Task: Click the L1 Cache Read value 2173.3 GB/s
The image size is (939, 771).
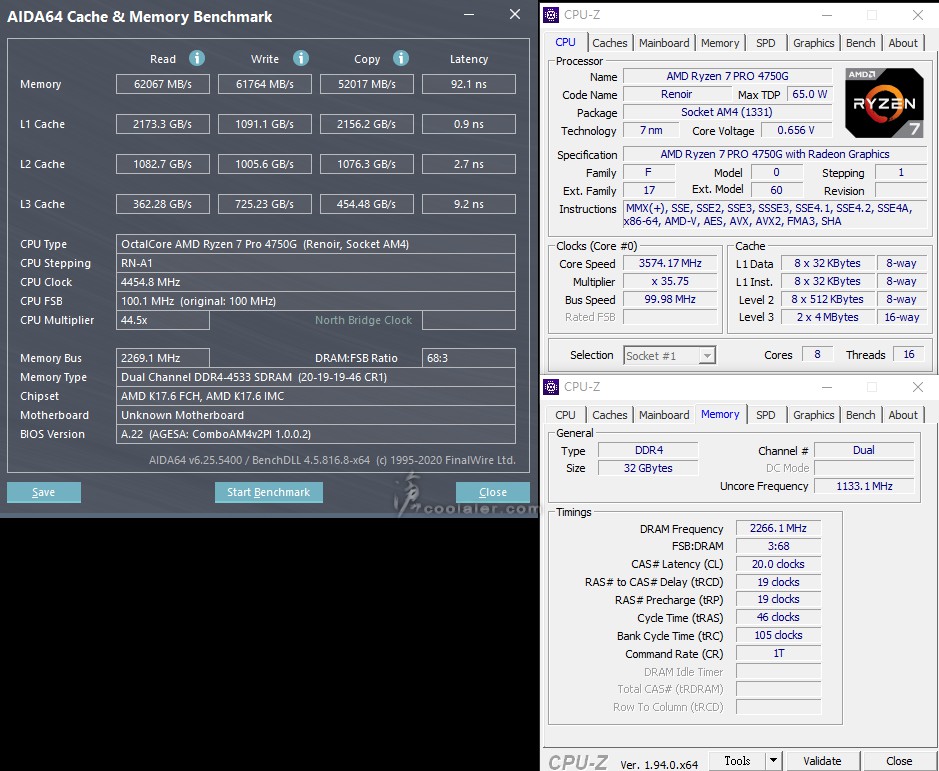Action: click(163, 125)
